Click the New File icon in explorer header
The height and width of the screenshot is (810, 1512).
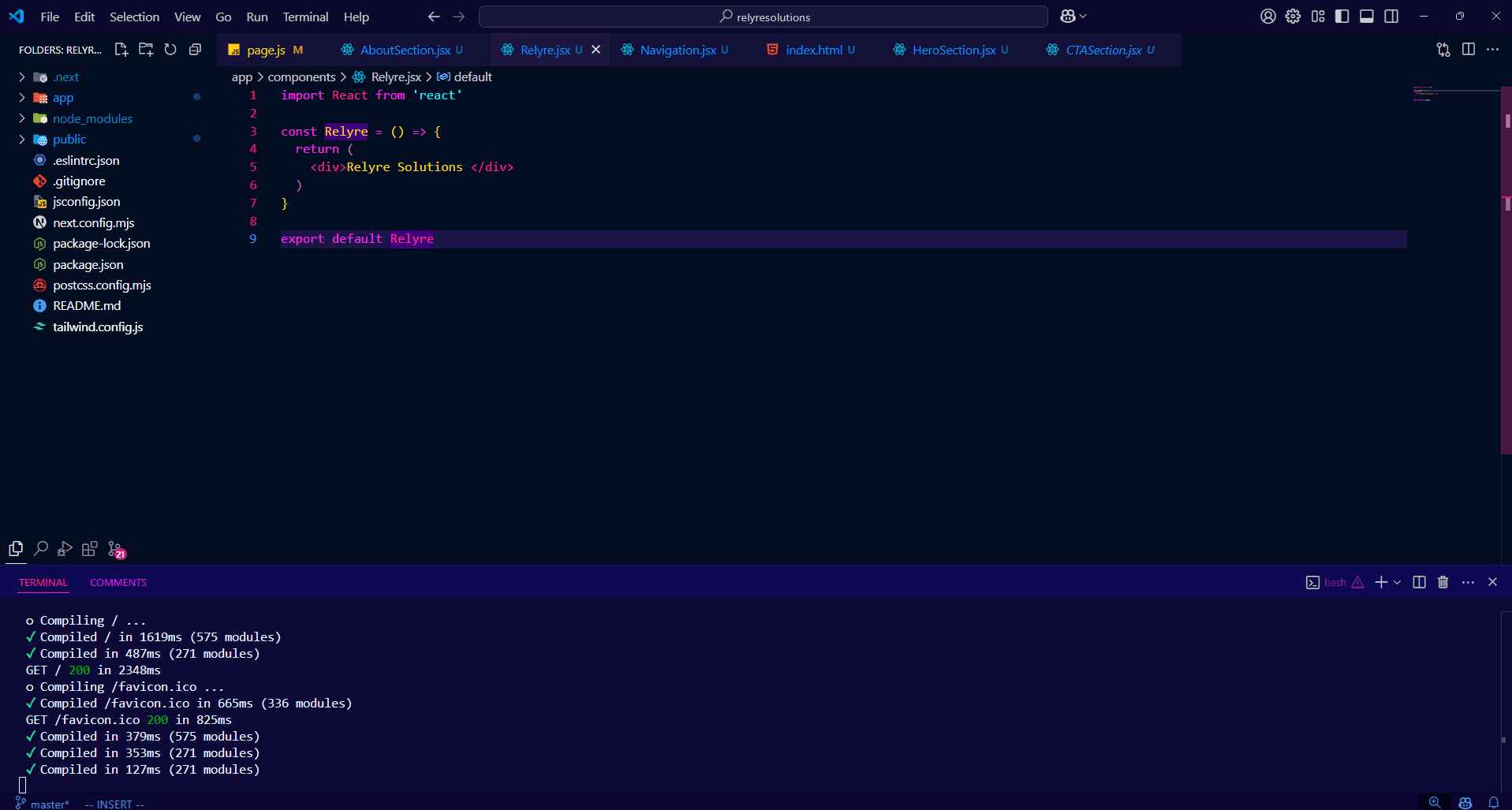pyautogui.click(x=121, y=50)
